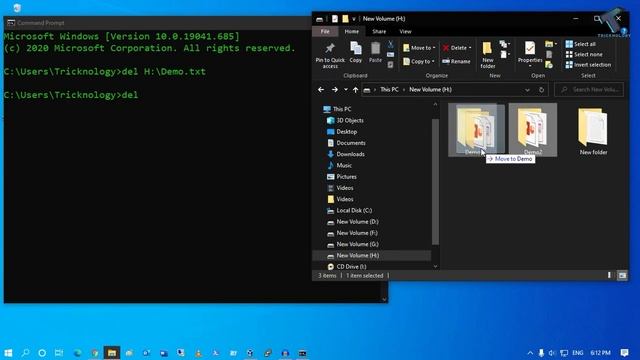Click the Search New Volume field
Image resolution: width=640 pixels, height=360 pixels.
point(589,89)
